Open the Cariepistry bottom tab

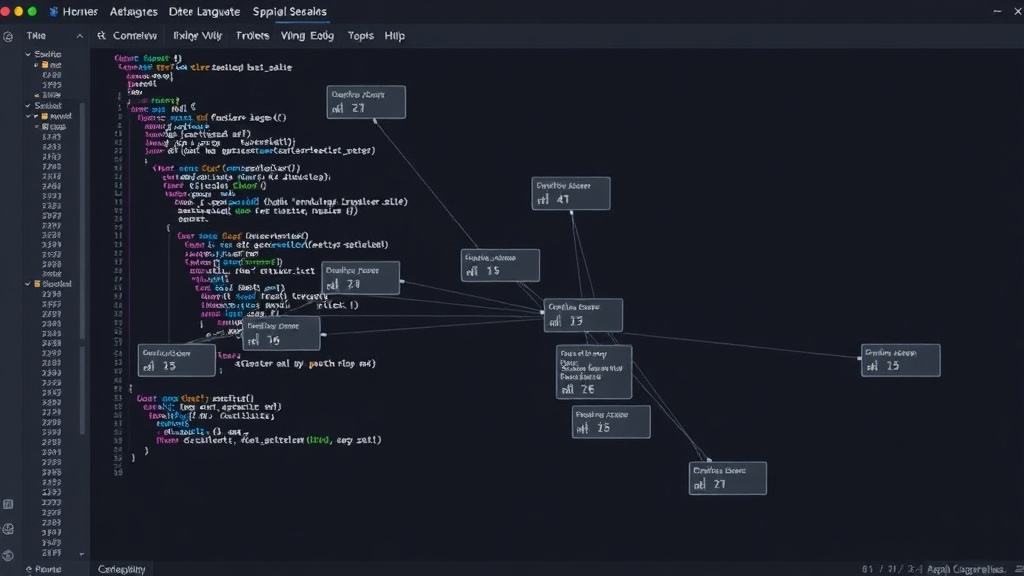pos(121,569)
